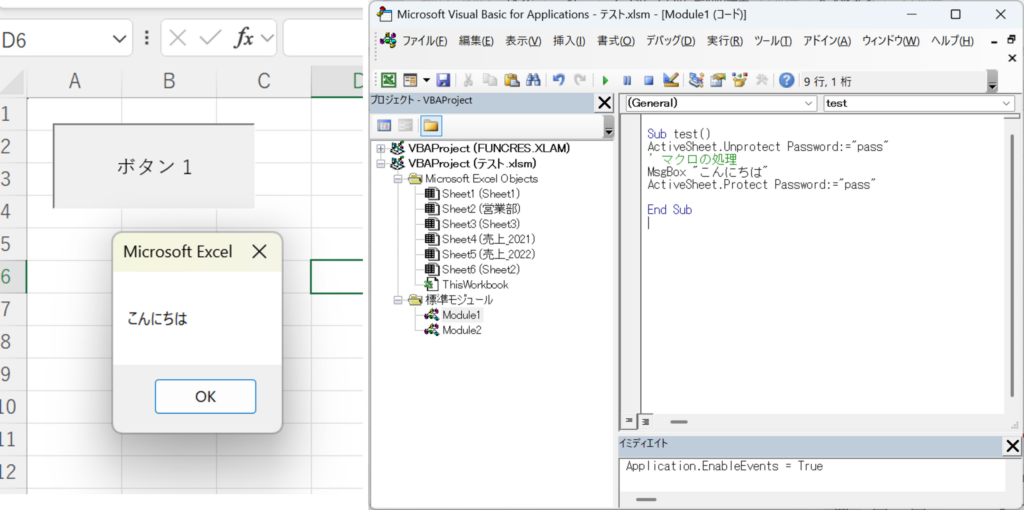
Task: Open the (General) object dropdown
Action: [810, 103]
